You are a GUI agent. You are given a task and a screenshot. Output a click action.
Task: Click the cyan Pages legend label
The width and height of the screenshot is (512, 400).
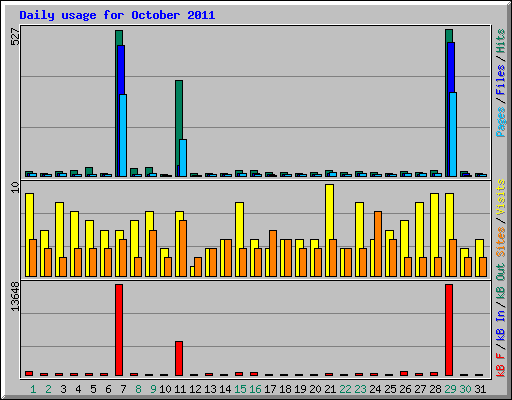click(500, 122)
